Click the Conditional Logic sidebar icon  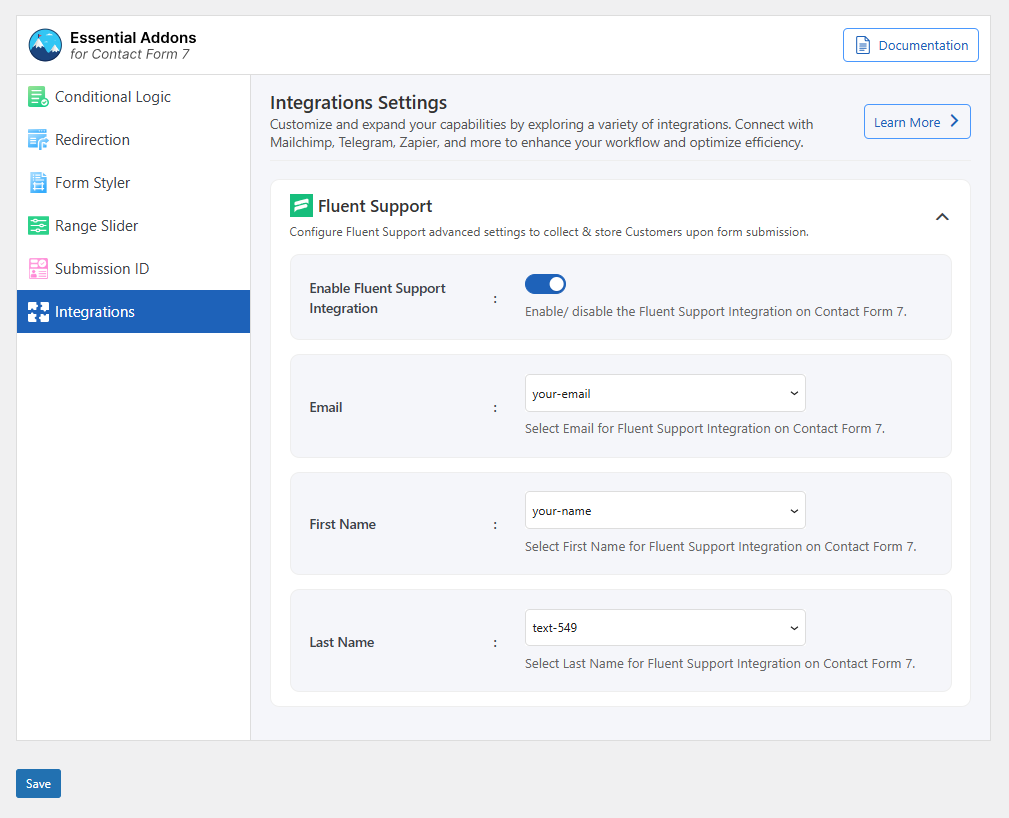coord(38,97)
